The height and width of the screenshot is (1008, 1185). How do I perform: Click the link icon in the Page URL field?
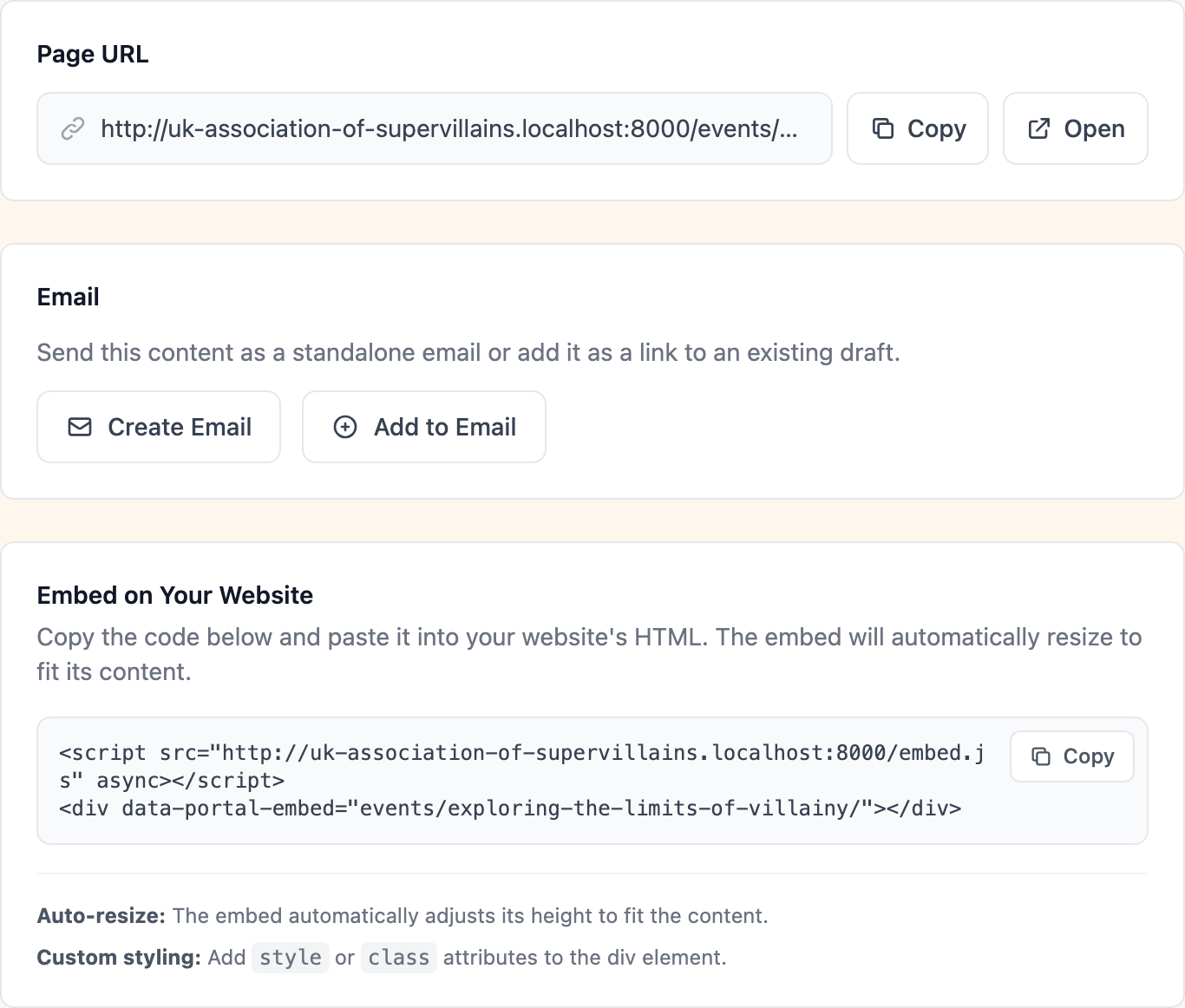(x=72, y=128)
